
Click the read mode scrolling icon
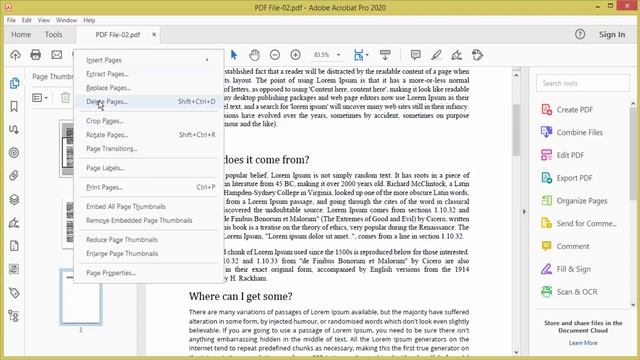point(385,55)
